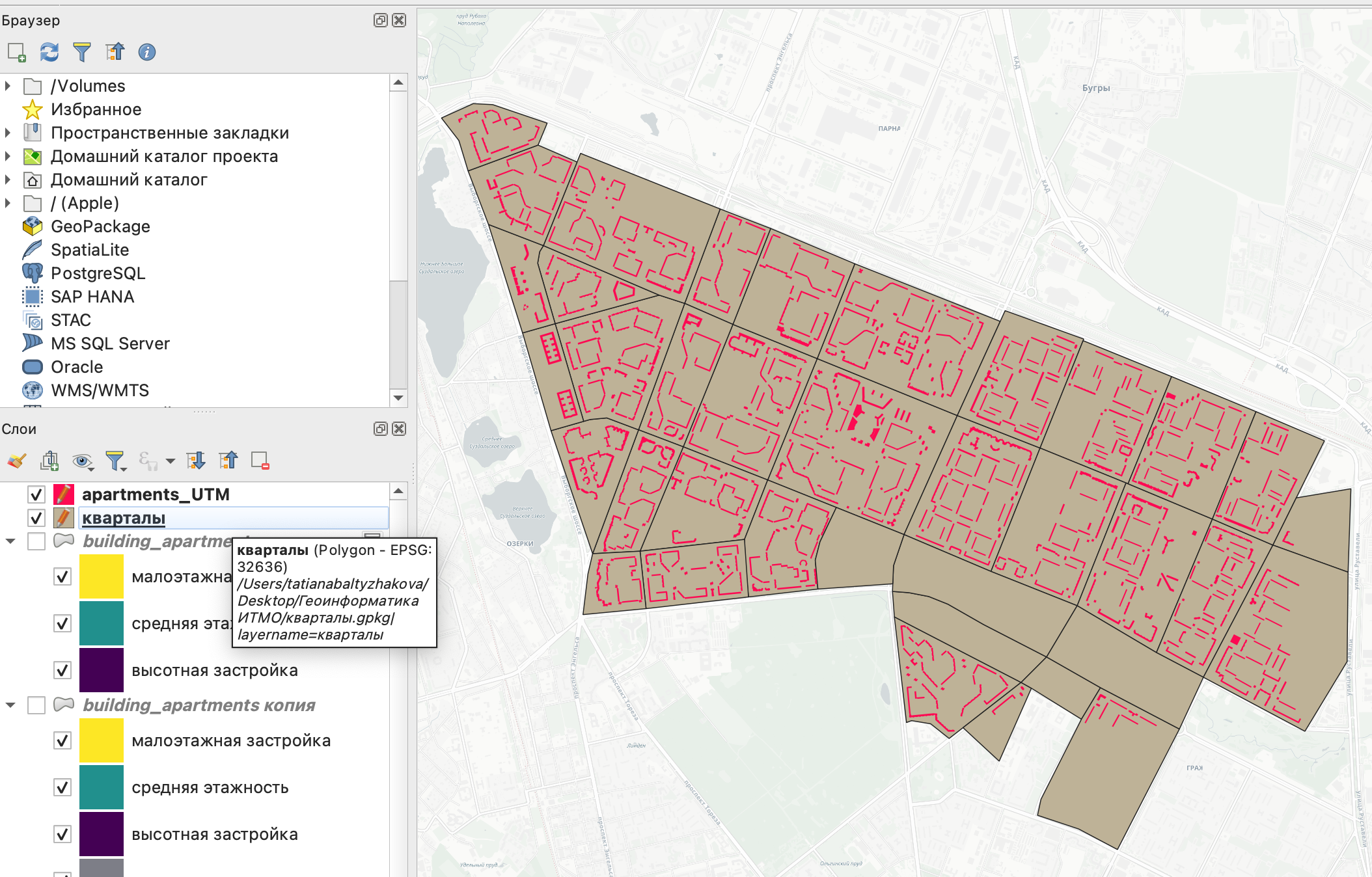Viewport: 1372px width, 877px height.
Task: Refresh the Browser panel
Action: point(49,52)
